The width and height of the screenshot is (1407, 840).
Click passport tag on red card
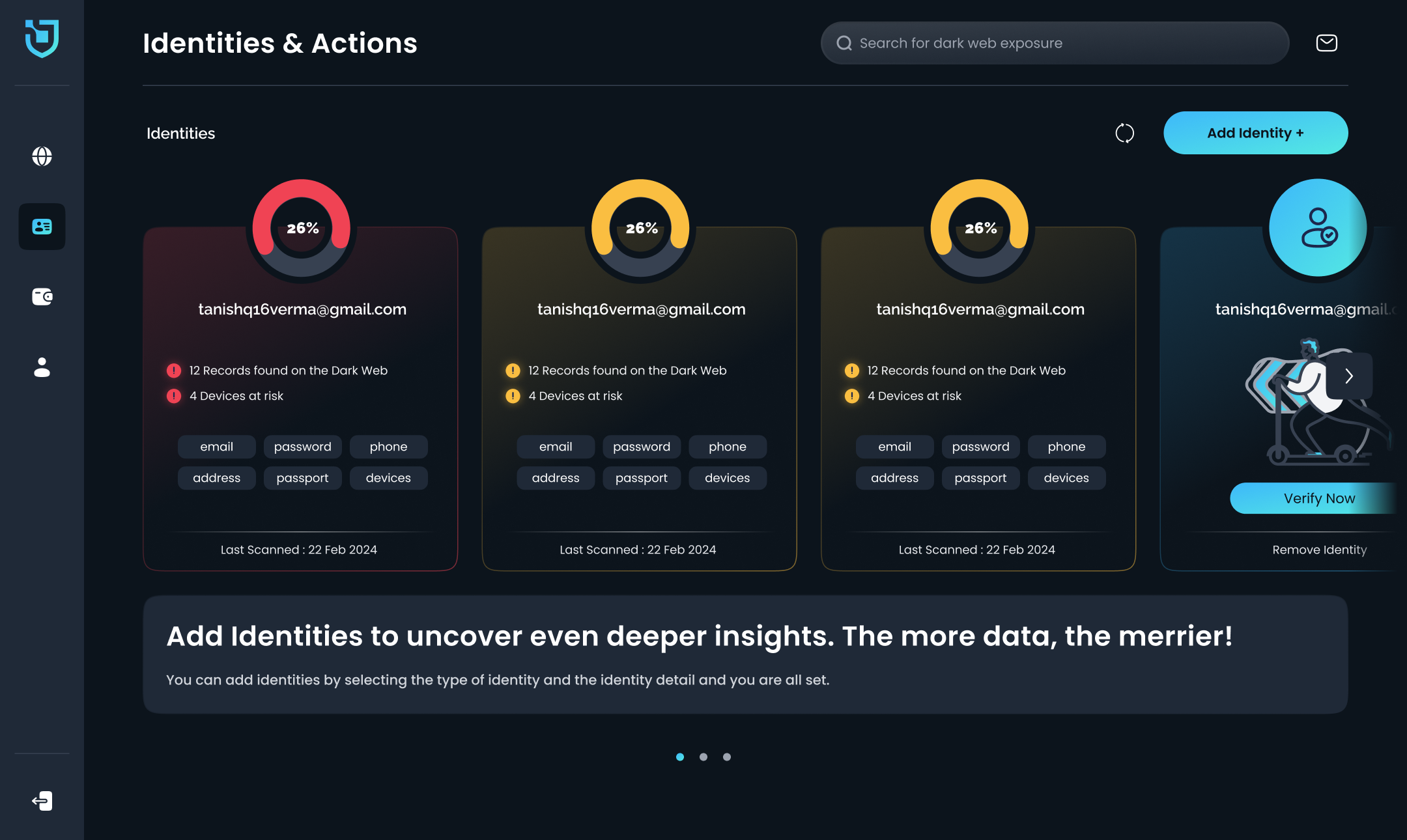coord(303,478)
